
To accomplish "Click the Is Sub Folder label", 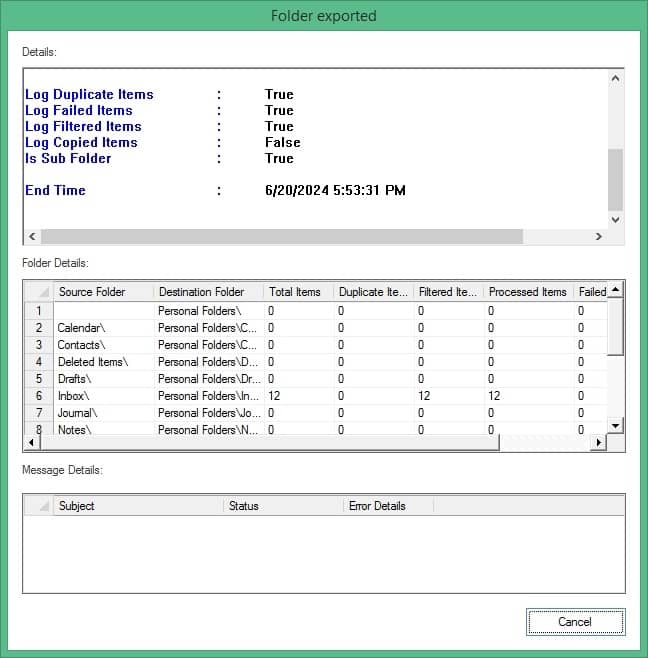I will (68, 159).
